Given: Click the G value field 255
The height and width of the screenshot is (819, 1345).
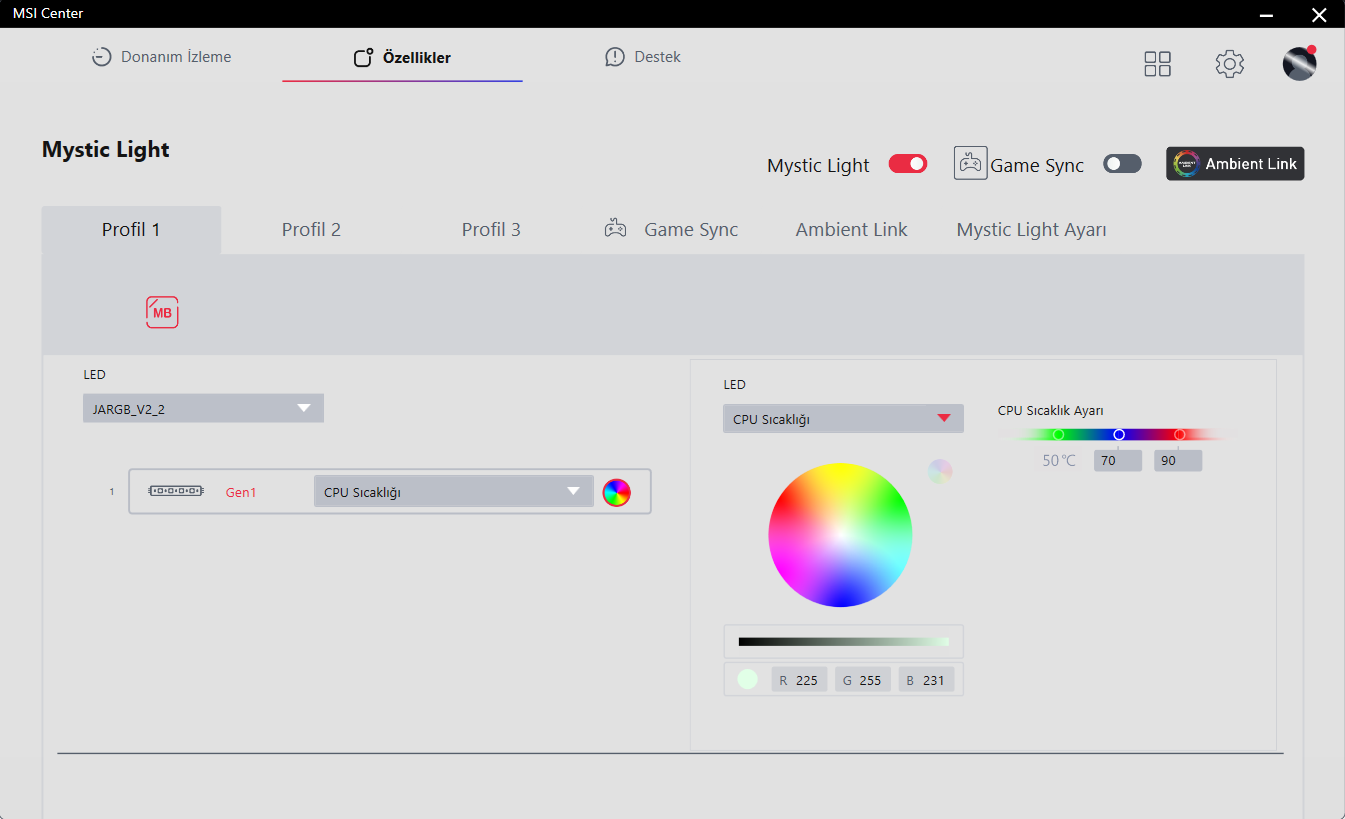Looking at the screenshot, I should click(863, 680).
